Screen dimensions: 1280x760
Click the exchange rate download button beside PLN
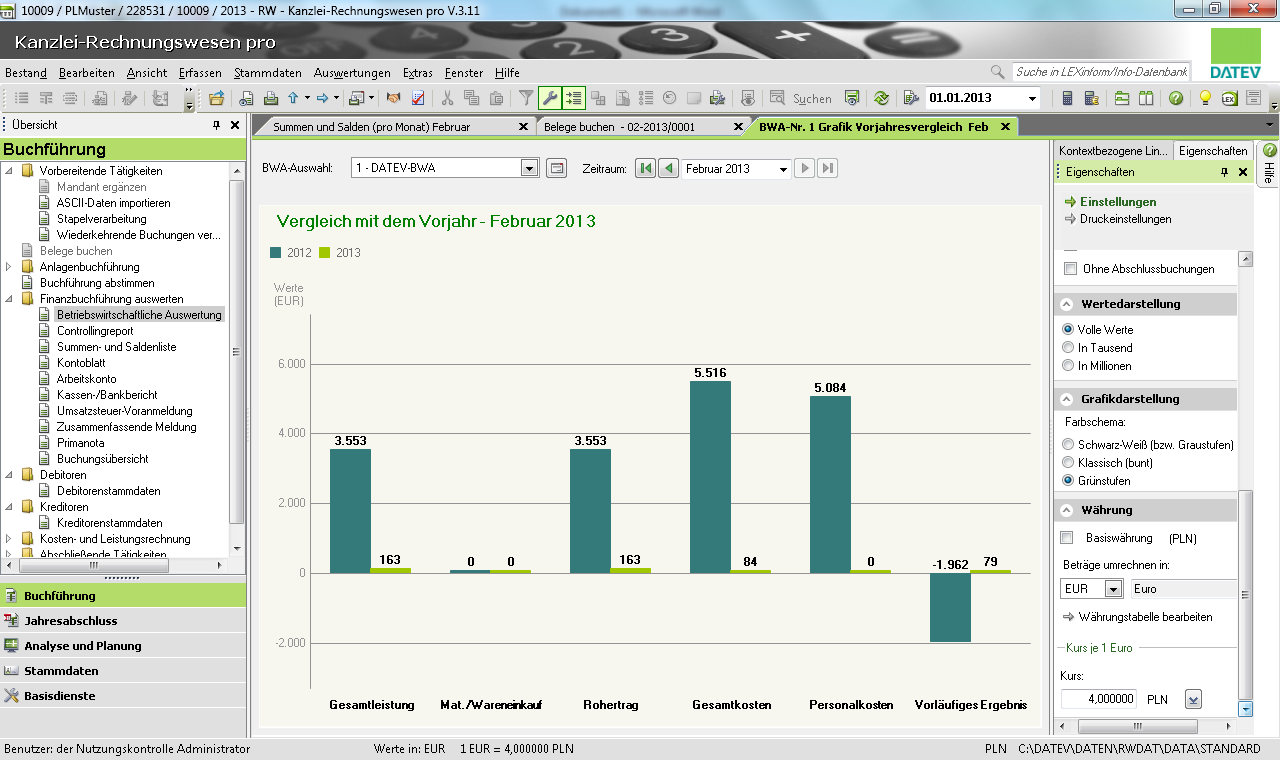1193,699
